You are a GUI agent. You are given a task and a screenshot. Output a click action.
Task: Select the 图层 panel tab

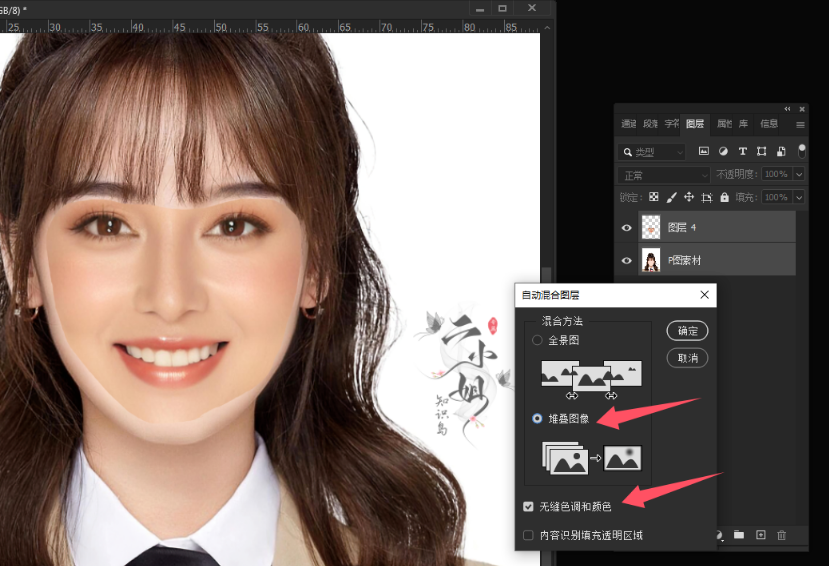[x=695, y=124]
